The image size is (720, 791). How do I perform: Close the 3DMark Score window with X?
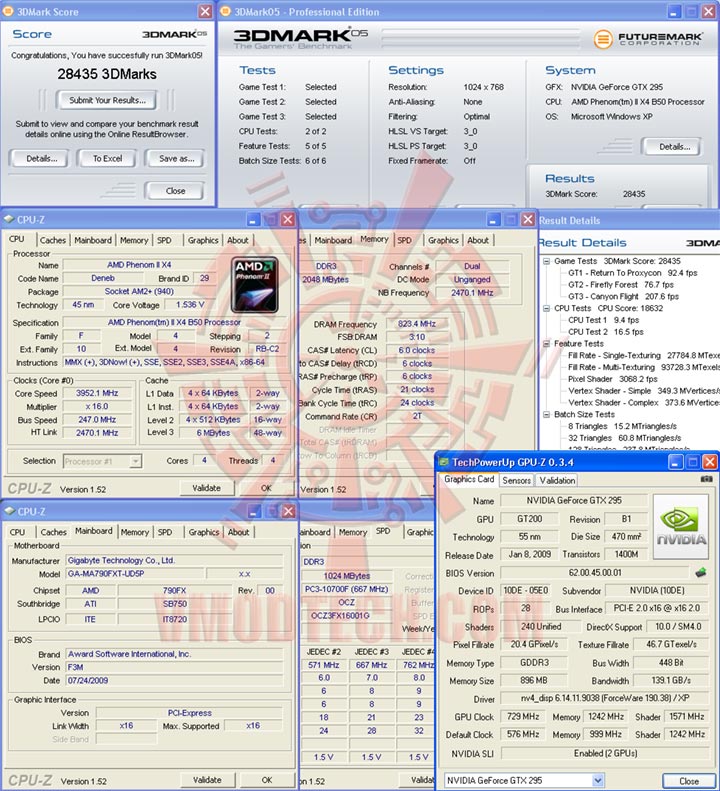click(x=205, y=12)
